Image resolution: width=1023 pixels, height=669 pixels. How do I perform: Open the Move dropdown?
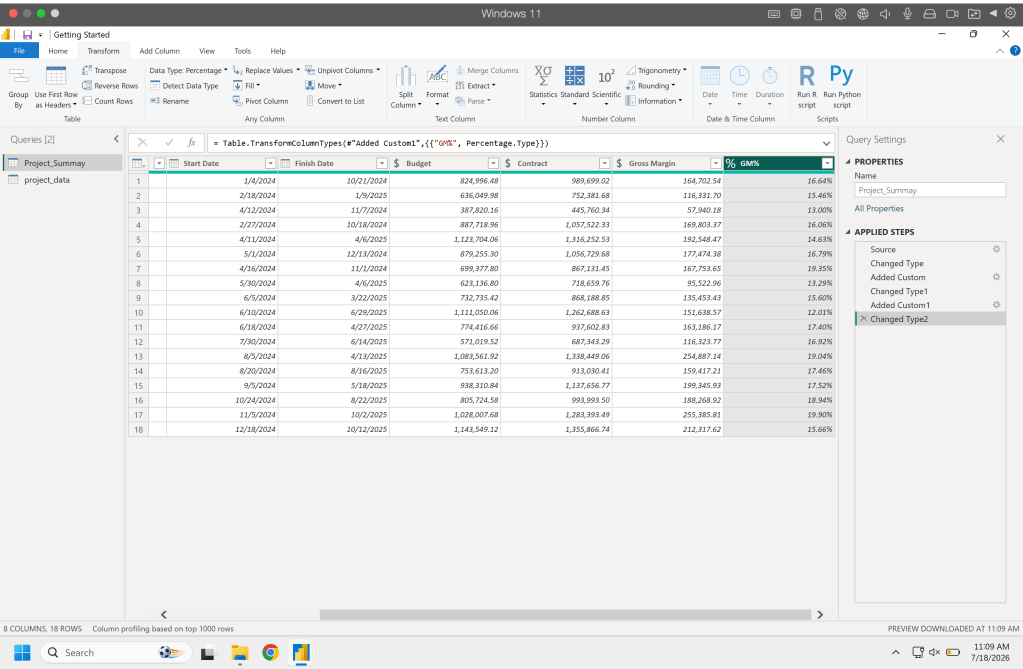click(324, 86)
